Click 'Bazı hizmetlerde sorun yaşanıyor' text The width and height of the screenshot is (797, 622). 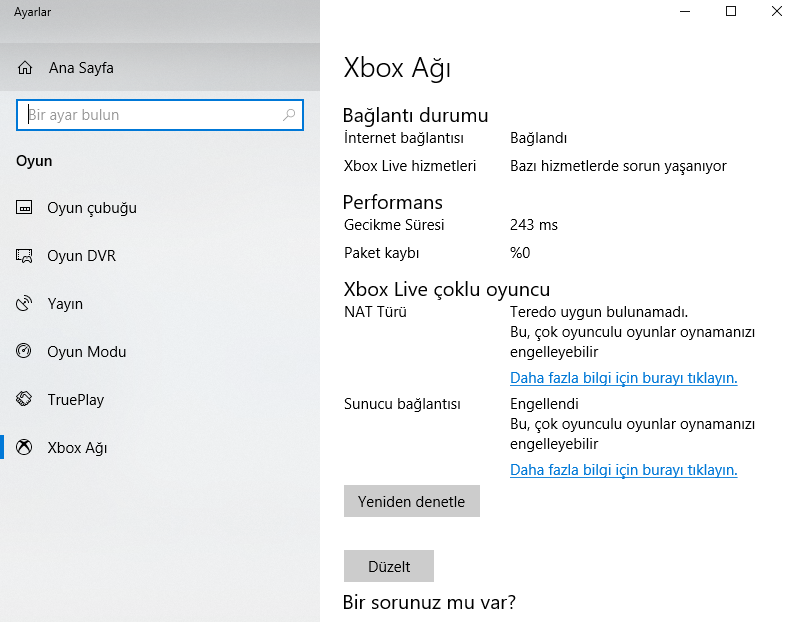pos(618,166)
